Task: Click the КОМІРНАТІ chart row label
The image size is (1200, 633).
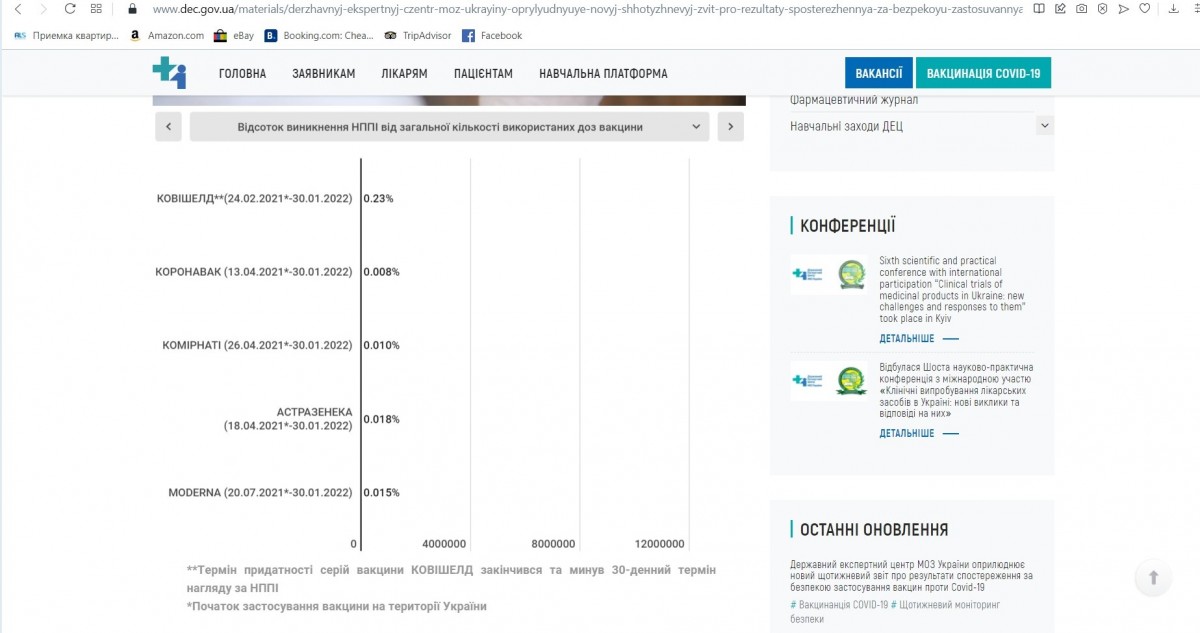Action: pos(257,345)
